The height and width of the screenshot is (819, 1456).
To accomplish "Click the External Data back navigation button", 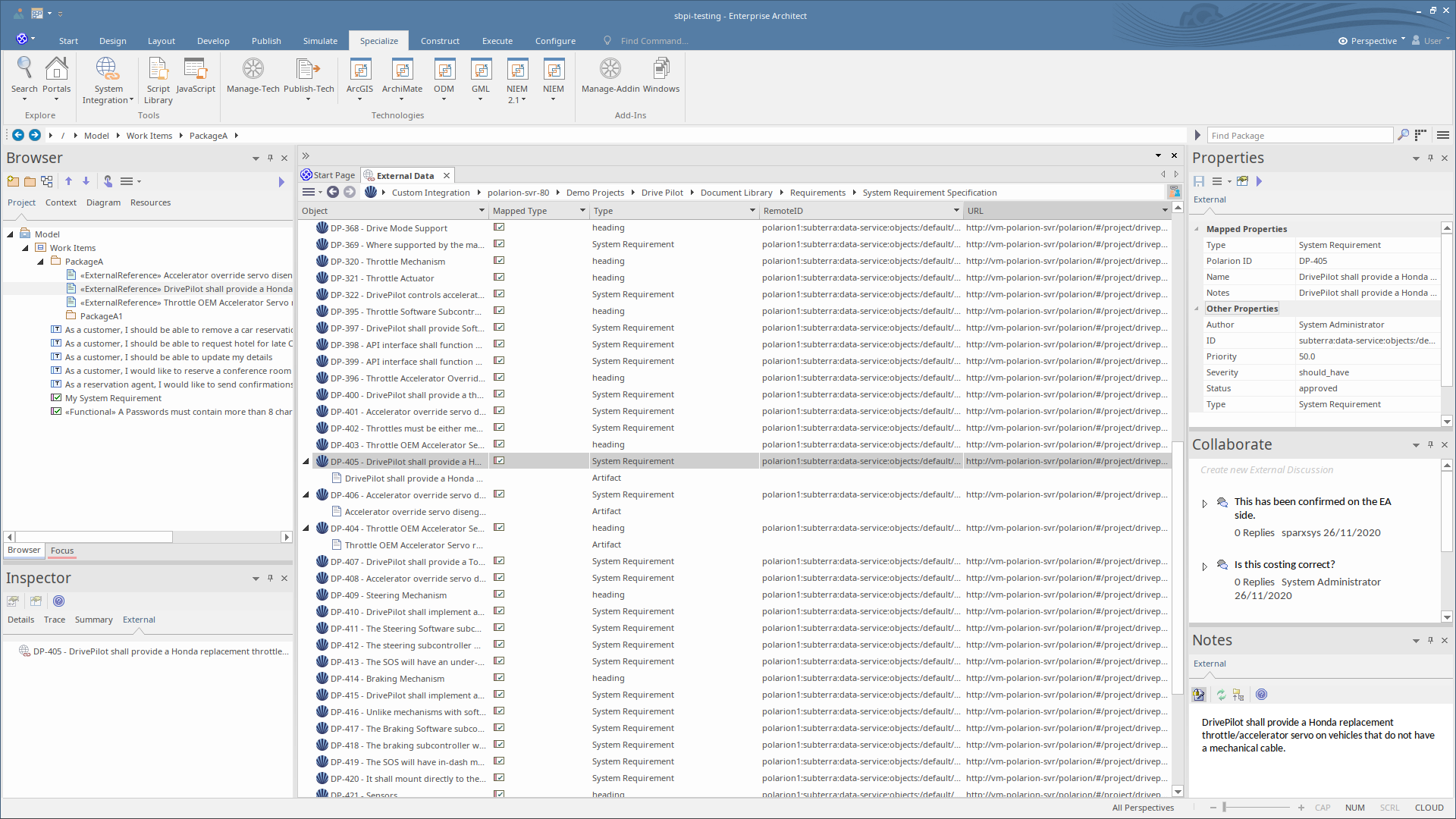I will [x=333, y=192].
